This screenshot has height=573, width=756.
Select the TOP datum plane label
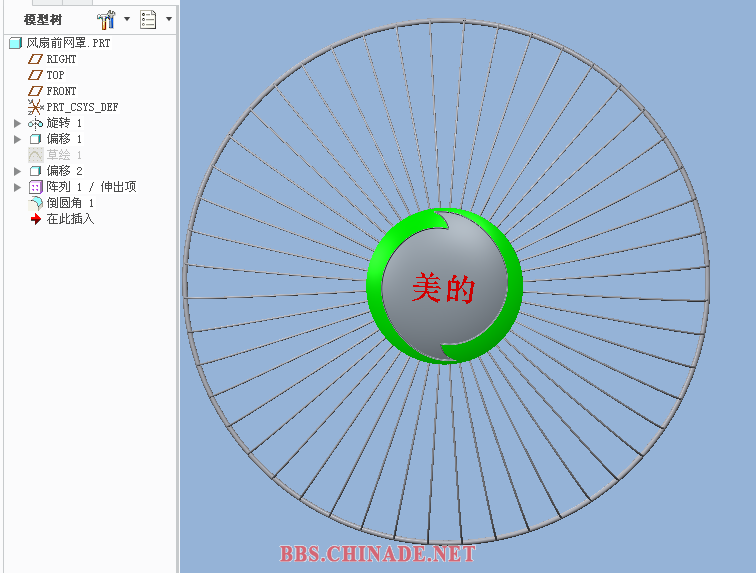click(55, 75)
